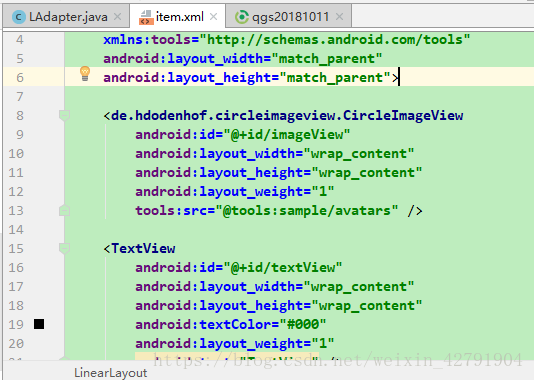Click LinearLayout in the breadcrumb bar
This screenshot has width=534, height=380.
click(x=111, y=373)
